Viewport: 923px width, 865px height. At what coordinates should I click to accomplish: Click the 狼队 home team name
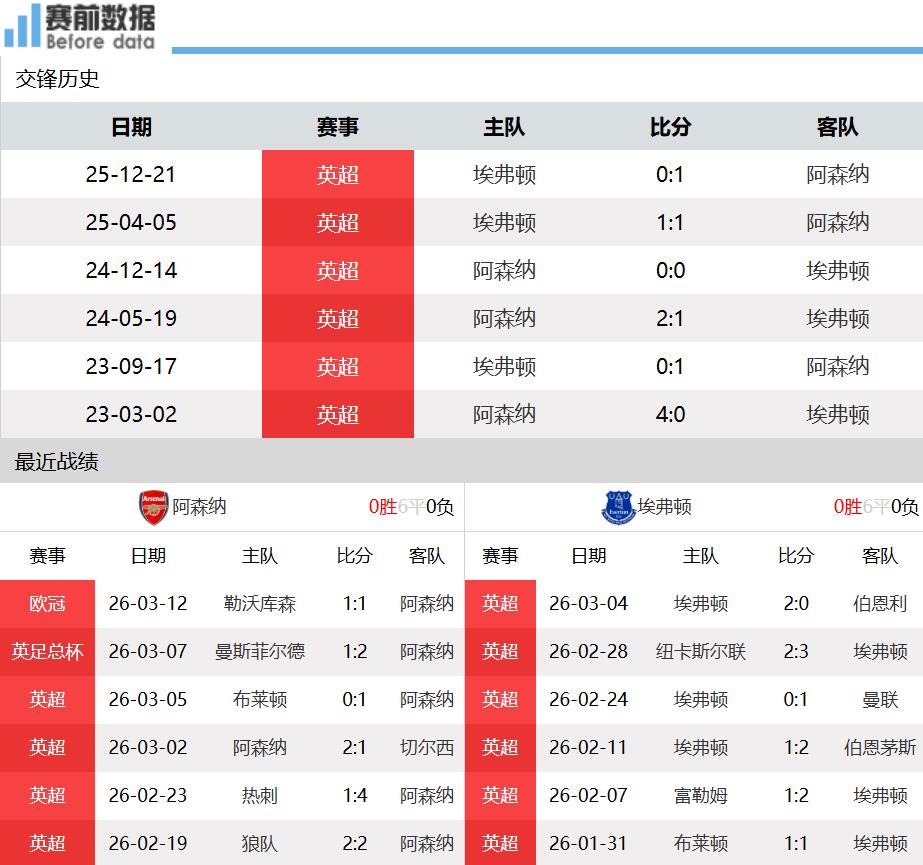[260, 844]
